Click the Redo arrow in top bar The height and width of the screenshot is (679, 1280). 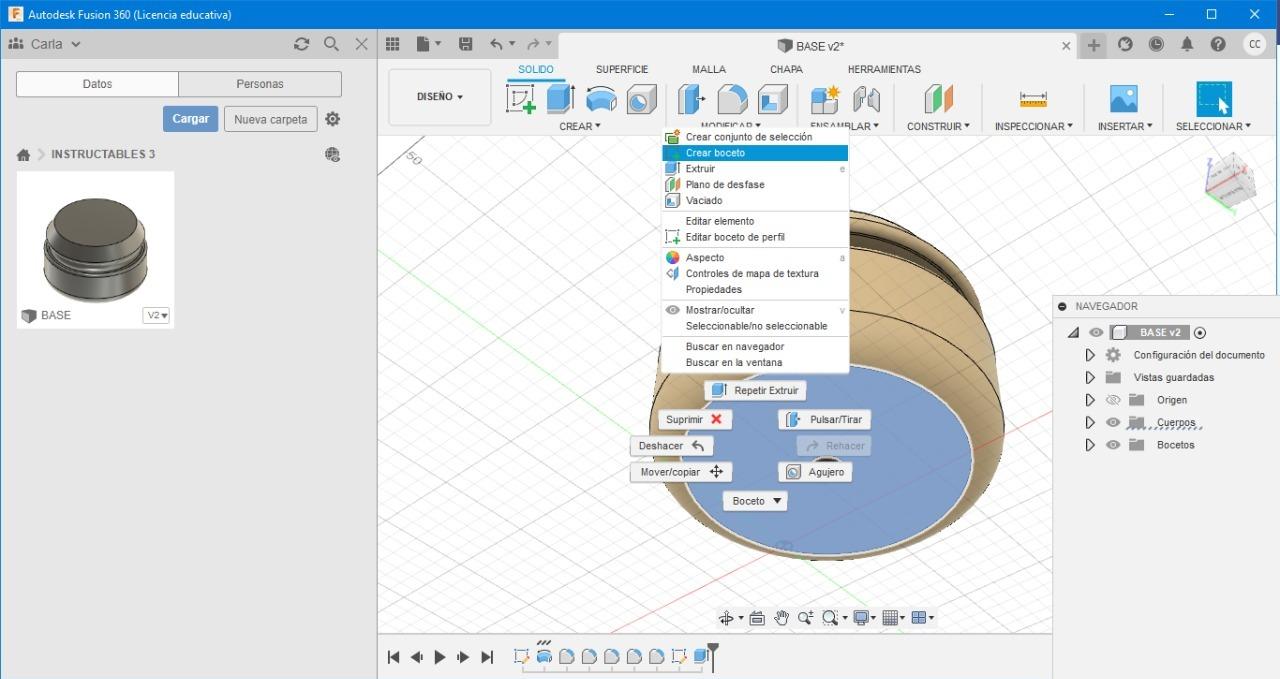coord(533,44)
